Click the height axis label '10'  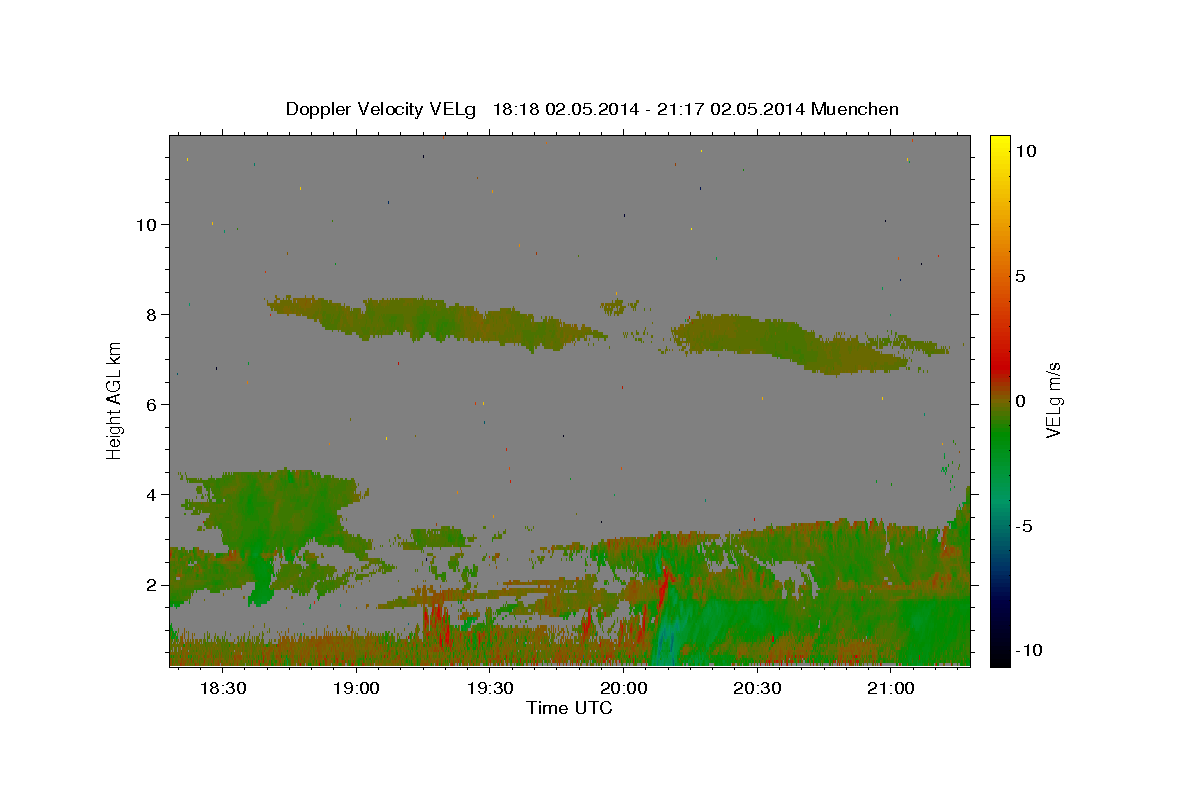tap(146, 225)
